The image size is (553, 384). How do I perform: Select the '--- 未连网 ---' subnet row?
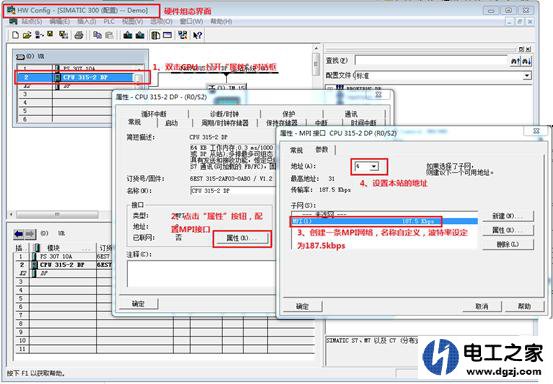384,214
